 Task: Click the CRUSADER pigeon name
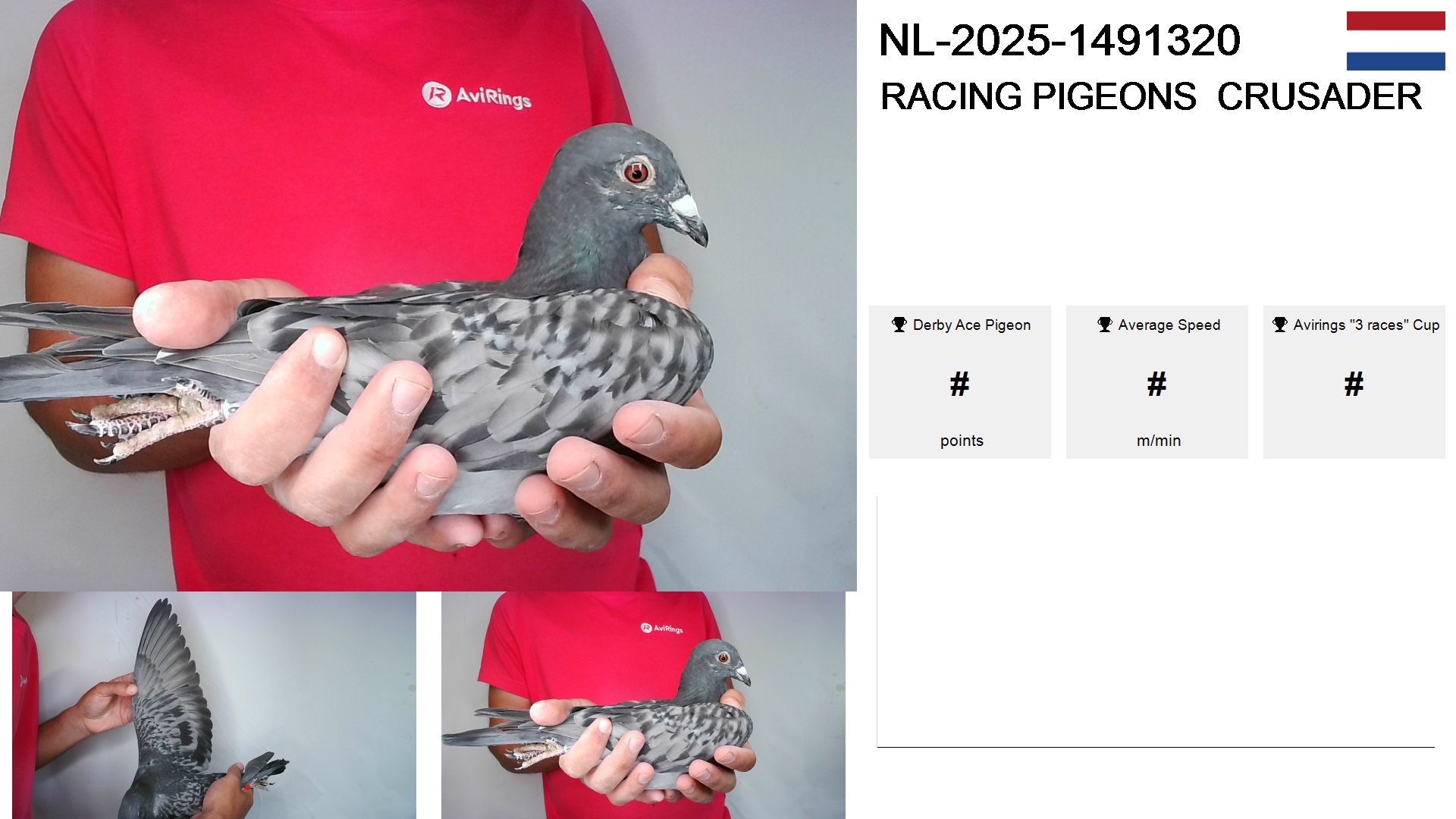pyautogui.click(x=1319, y=96)
